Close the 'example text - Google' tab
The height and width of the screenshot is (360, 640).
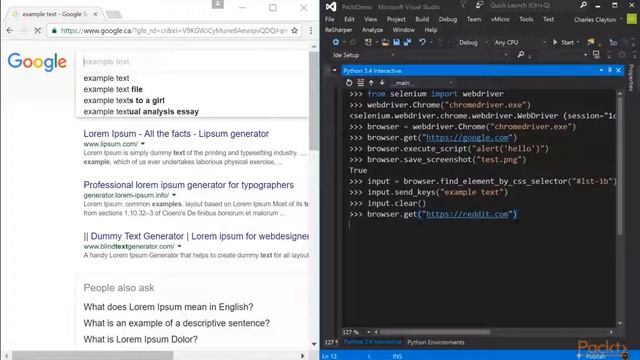click(95, 14)
